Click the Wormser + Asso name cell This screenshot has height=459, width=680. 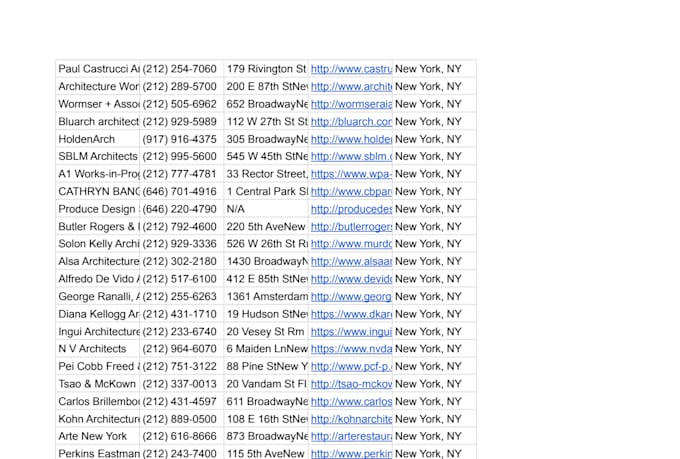point(98,104)
